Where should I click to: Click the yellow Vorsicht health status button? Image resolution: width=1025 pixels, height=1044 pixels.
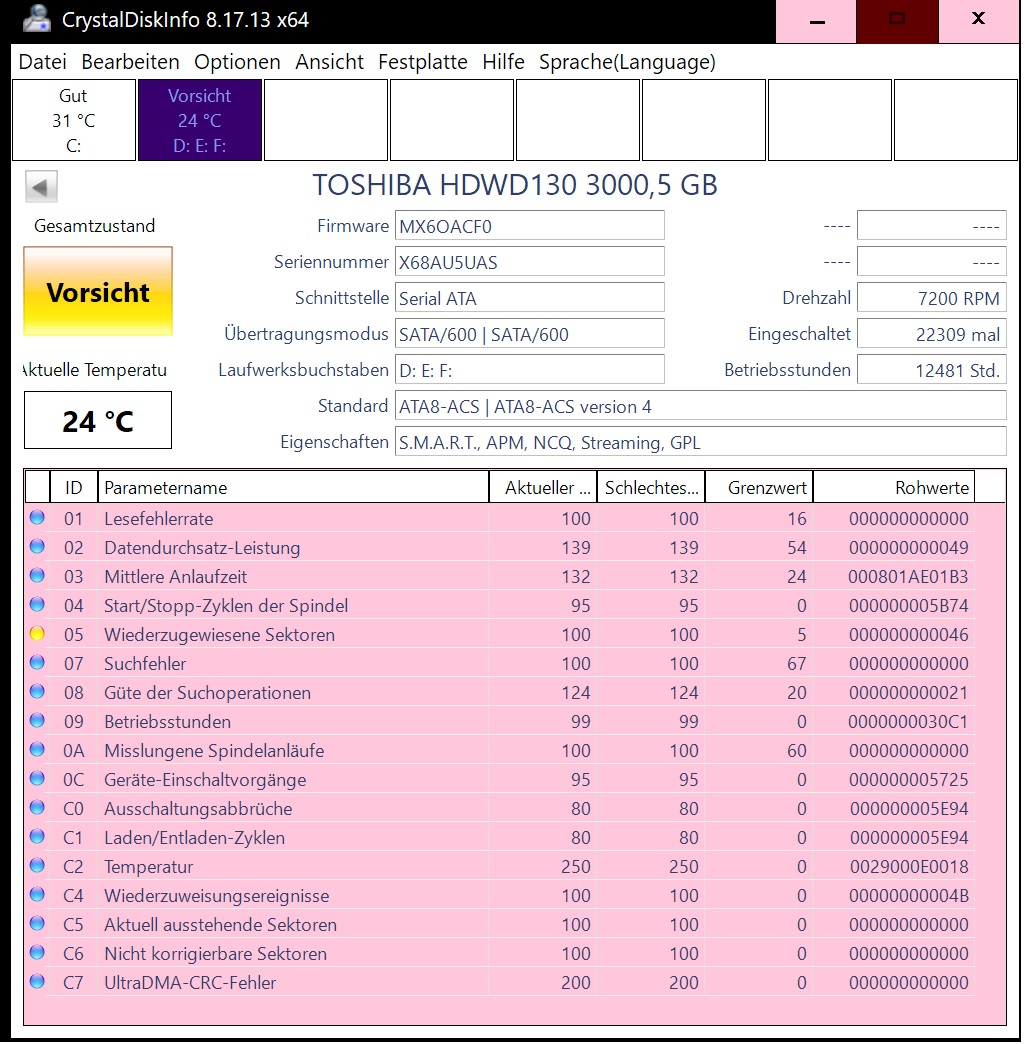[98, 292]
